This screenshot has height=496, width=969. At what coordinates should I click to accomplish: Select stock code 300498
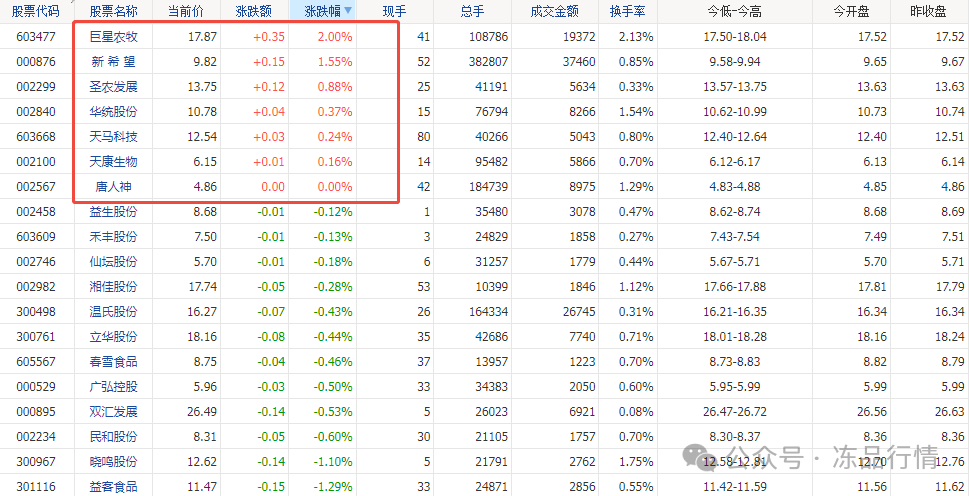pos(36,312)
